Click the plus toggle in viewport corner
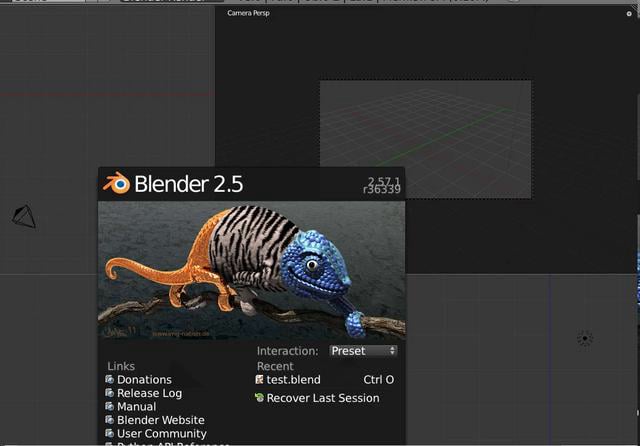This screenshot has width=640, height=446. (x=629, y=13)
